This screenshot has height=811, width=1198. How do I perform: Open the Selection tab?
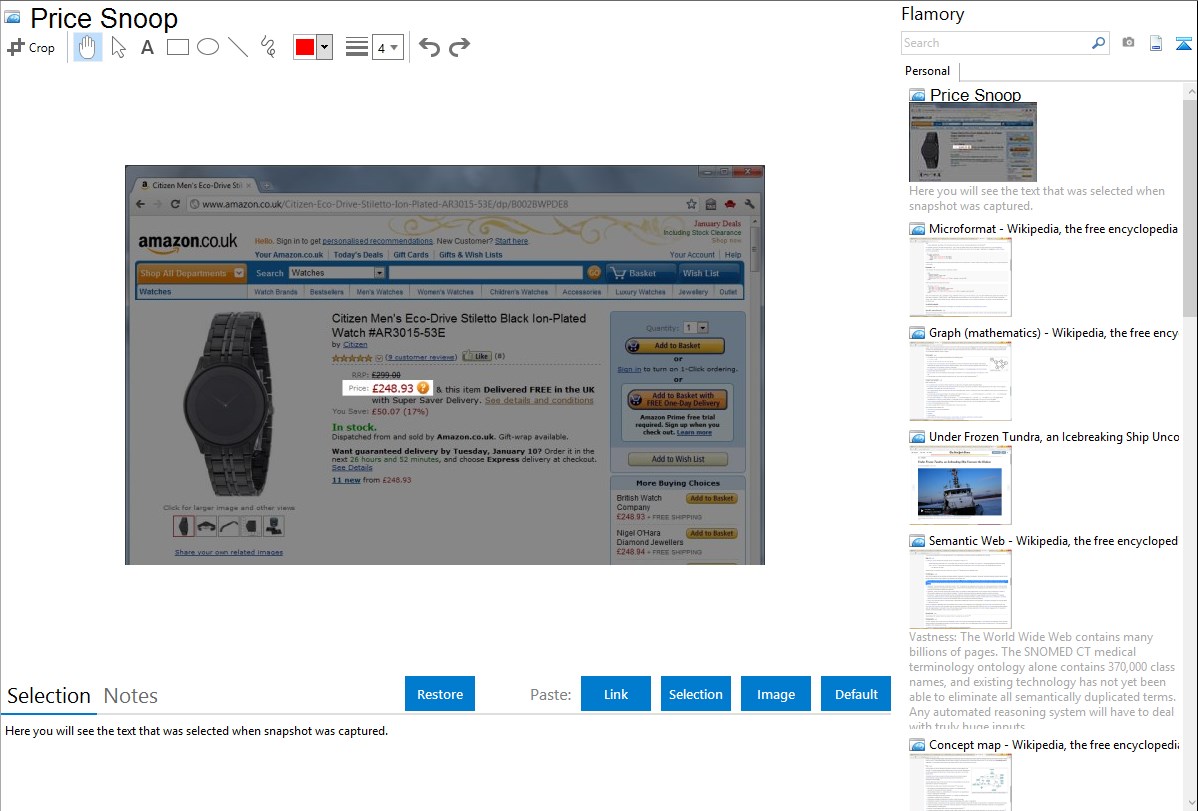click(x=49, y=696)
